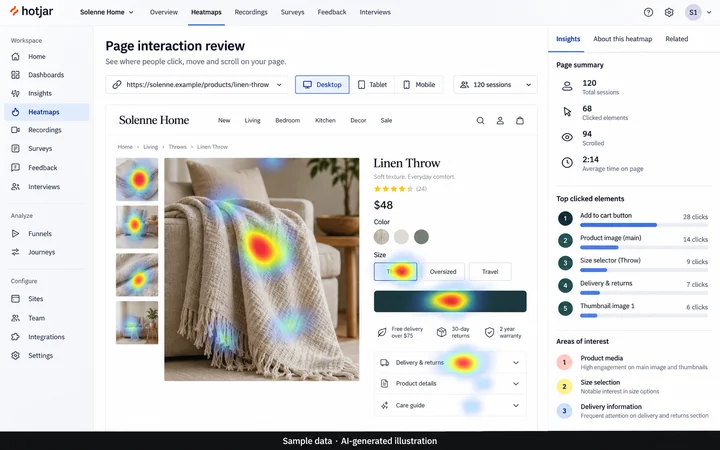Viewport: 720px width, 450px height.
Task: Open the help question mark icon
Action: pos(648,12)
